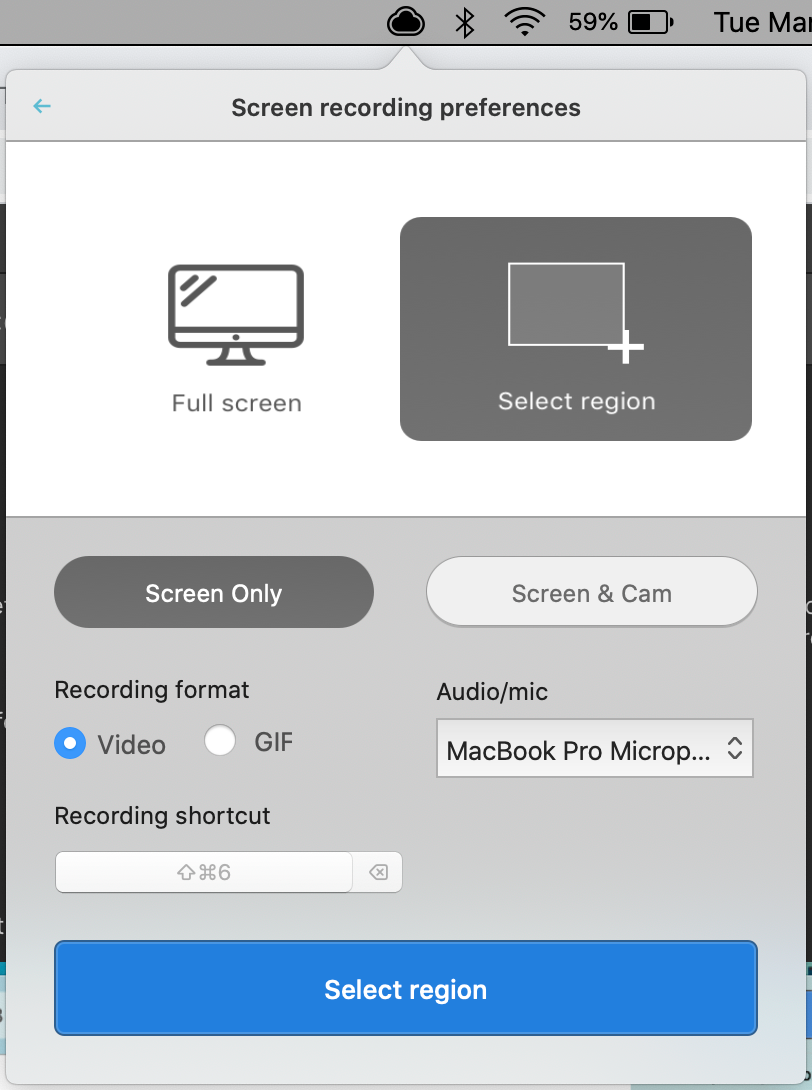Click the back arrow icon
The width and height of the screenshot is (812, 1090).
tap(42, 106)
